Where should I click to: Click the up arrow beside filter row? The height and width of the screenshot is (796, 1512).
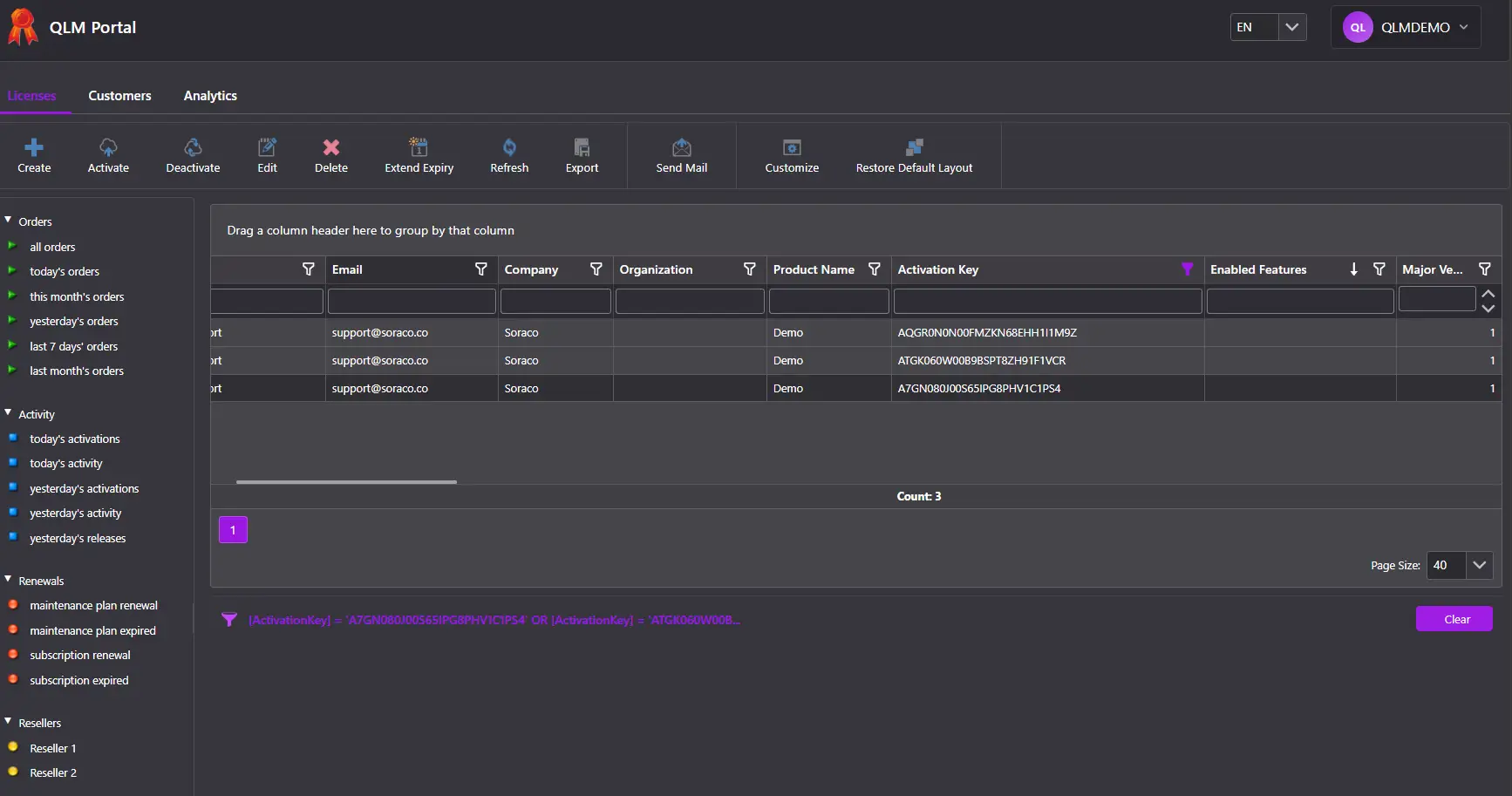click(1488, 294)
